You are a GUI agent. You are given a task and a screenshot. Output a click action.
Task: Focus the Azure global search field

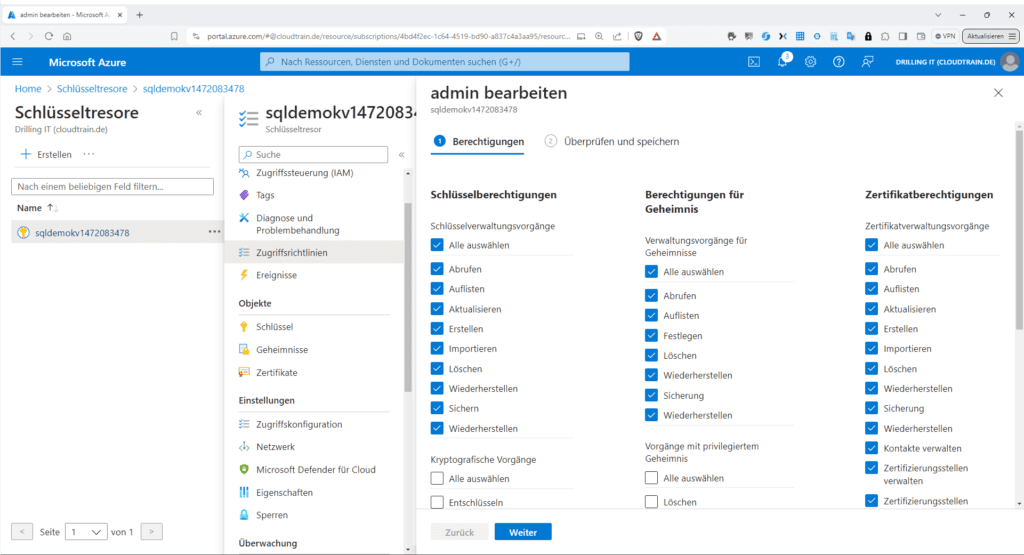(x=445, y=62)
